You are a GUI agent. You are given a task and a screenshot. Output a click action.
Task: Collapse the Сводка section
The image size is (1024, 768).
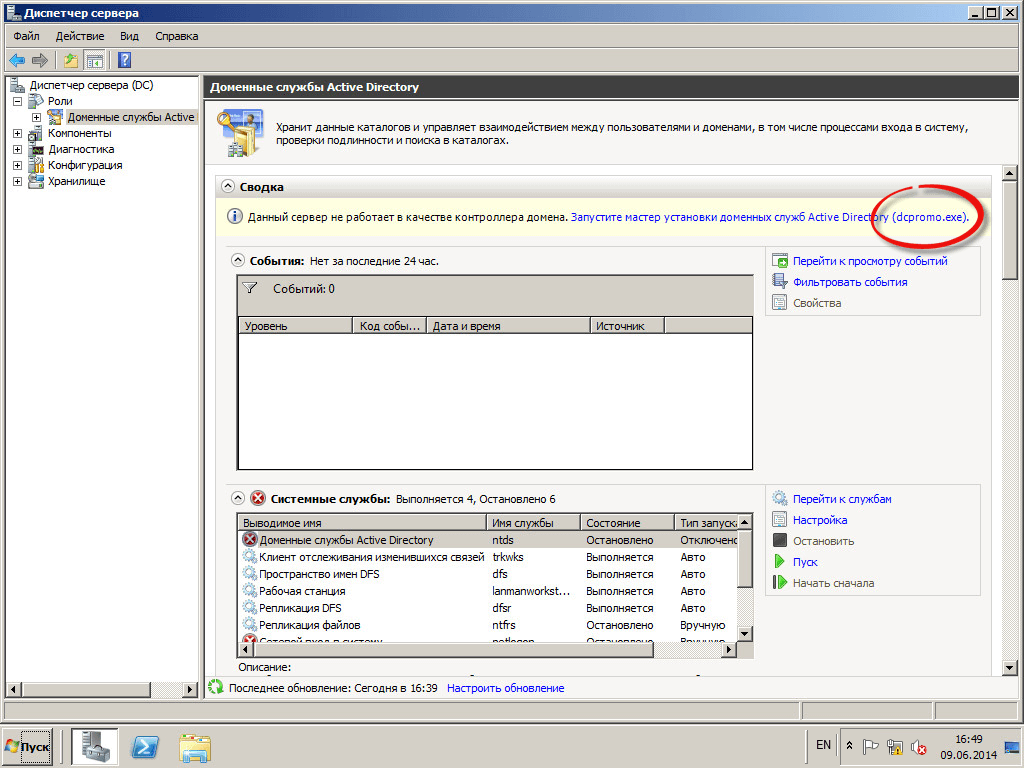click(x=228, y=187)
